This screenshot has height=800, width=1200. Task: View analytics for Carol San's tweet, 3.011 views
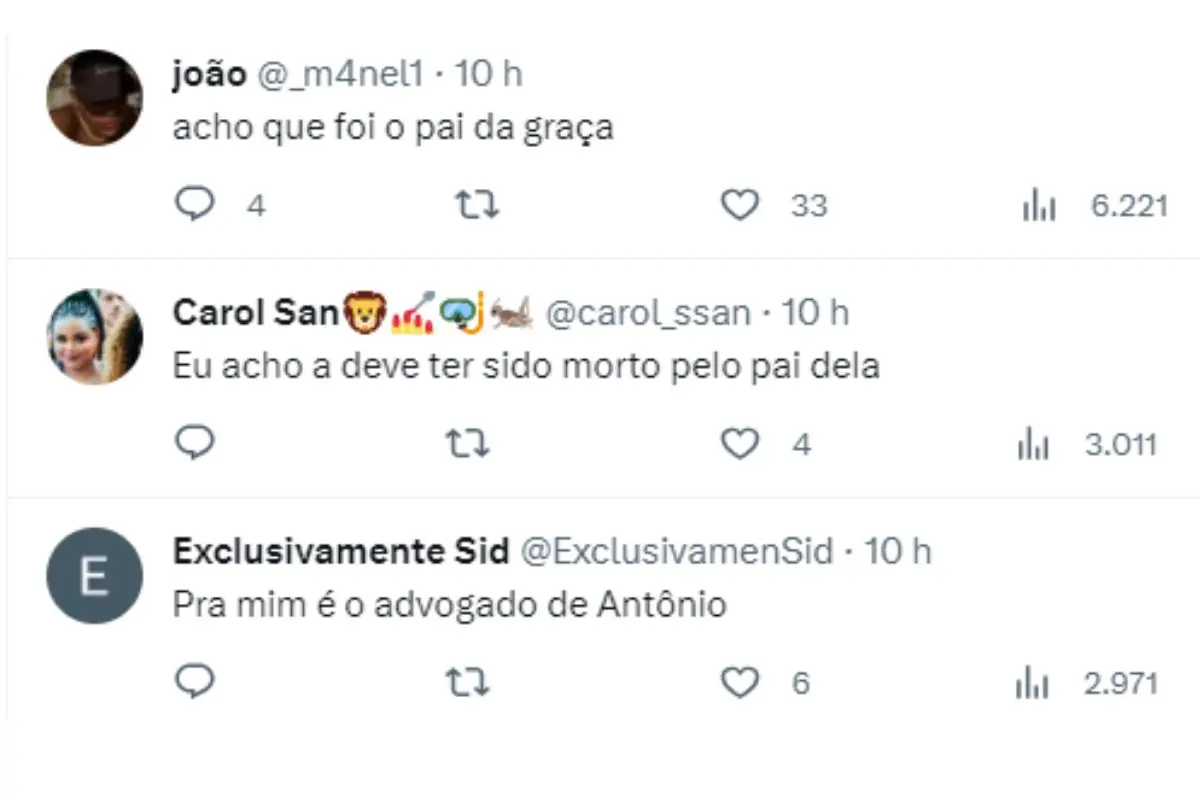[x=1033, y=445]
